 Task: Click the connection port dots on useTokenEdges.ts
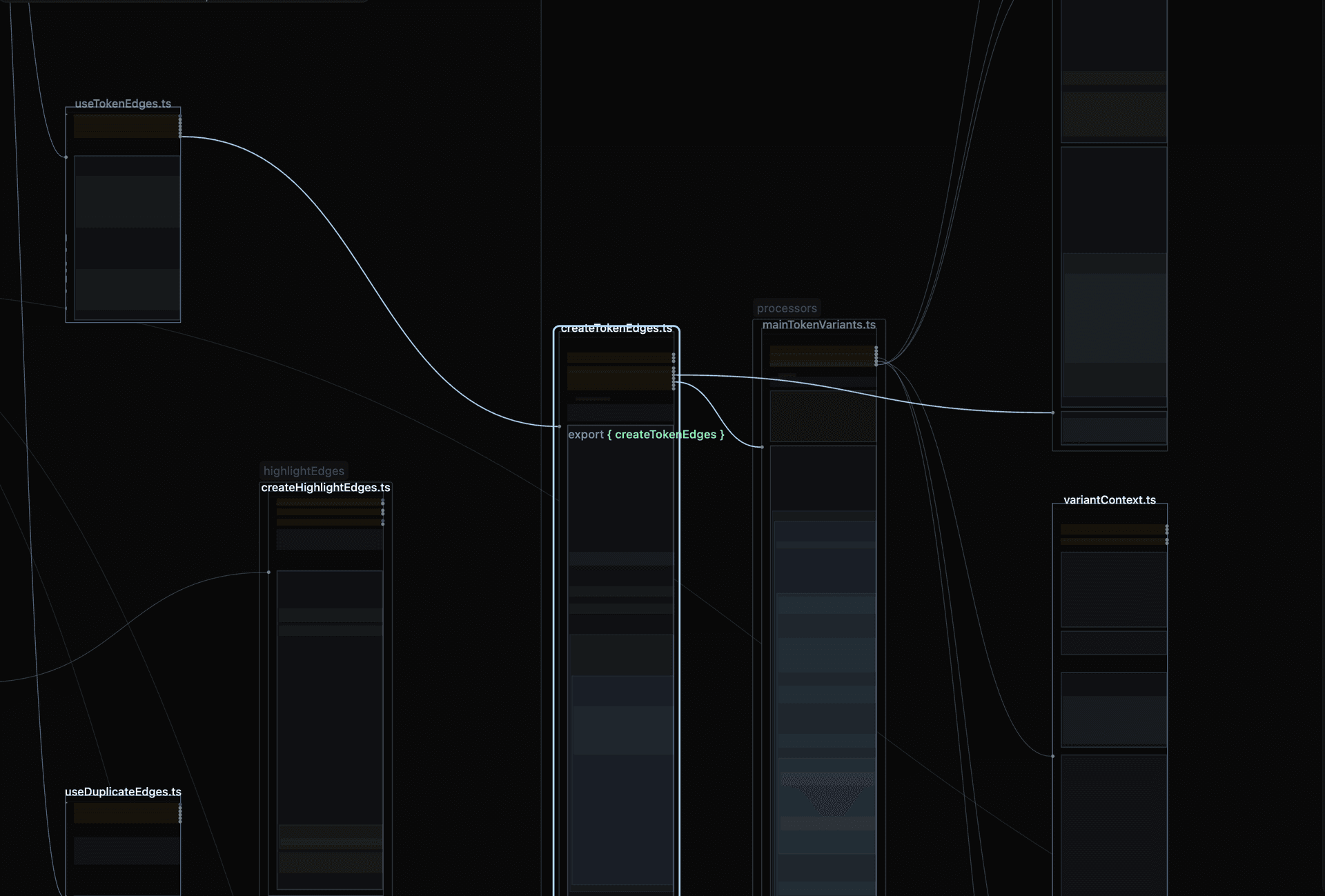point(181,128)
